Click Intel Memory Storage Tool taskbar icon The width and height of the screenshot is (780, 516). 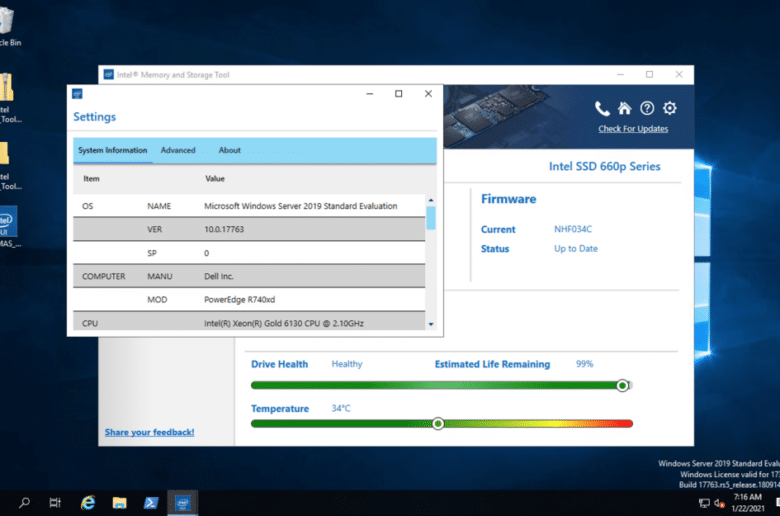[183, 503]
